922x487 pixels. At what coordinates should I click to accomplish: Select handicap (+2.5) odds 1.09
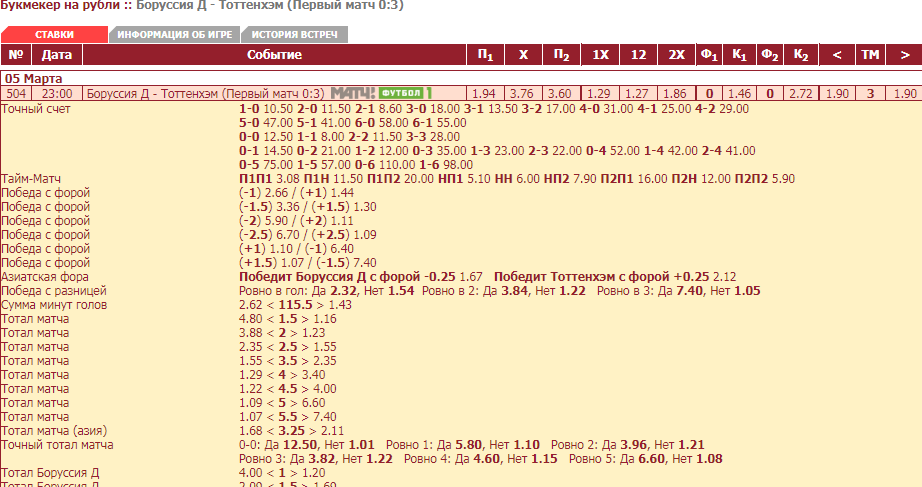[344, 235]
